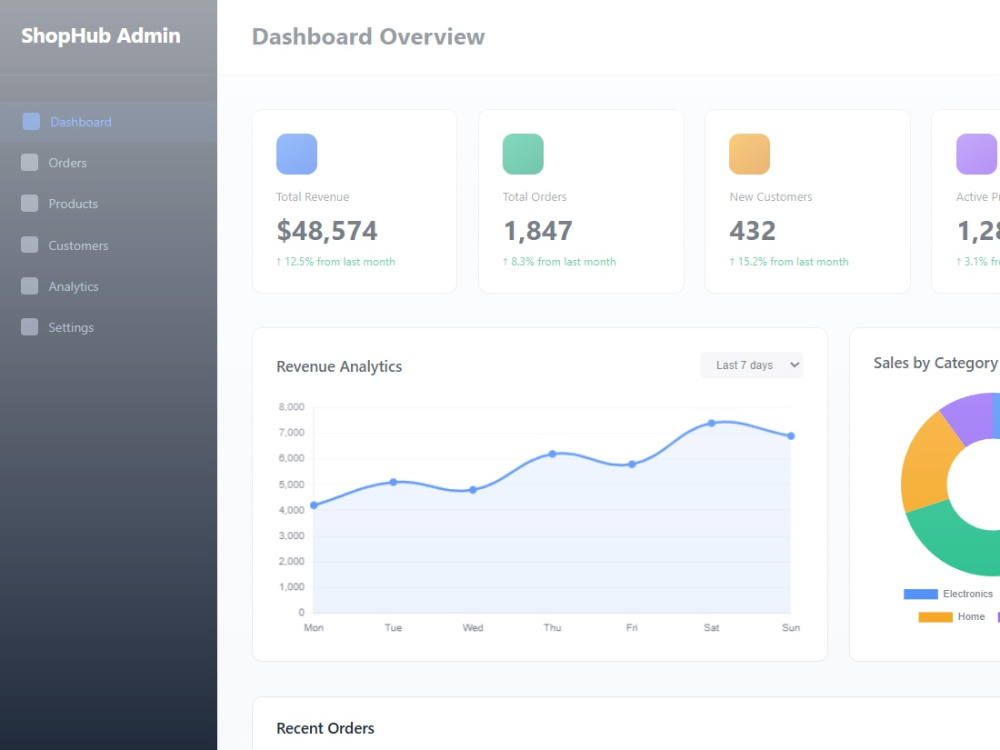Viewport: 1000px width, 750px height.
Task: Click the blue Total Revenue card icon
Action: click(x=297, y=154)
